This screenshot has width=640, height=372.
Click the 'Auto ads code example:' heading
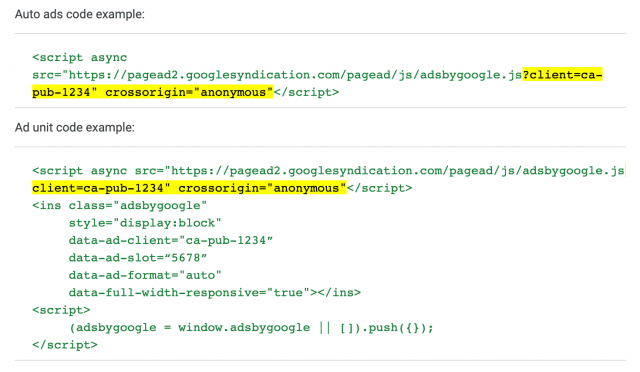point(80,14)
